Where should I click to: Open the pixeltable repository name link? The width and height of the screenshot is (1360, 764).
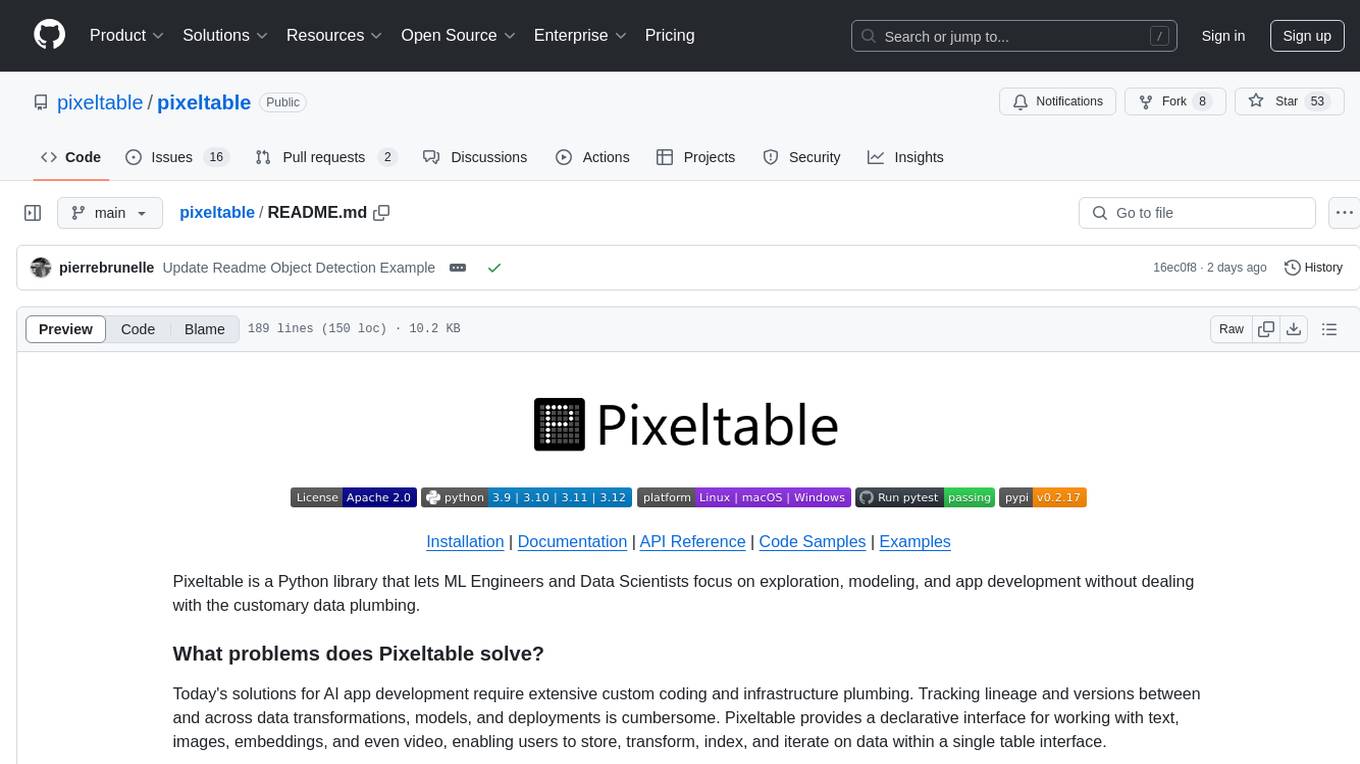point(204,102)
